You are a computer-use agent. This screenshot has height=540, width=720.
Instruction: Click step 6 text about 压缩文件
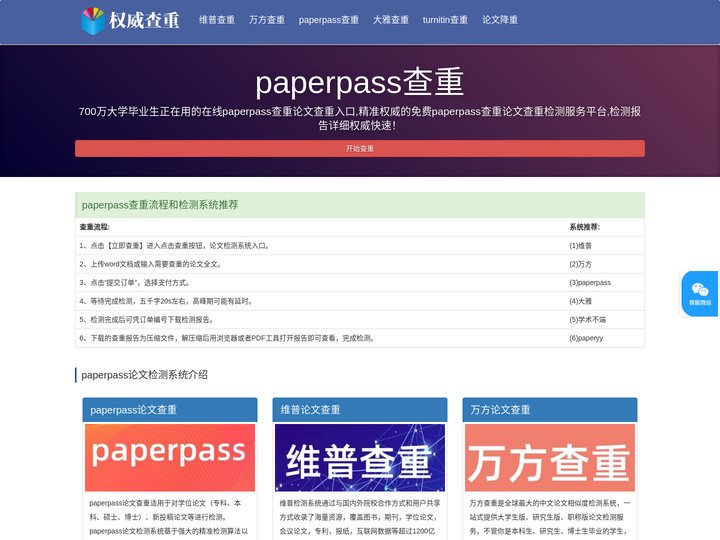(x=228, y=338)
